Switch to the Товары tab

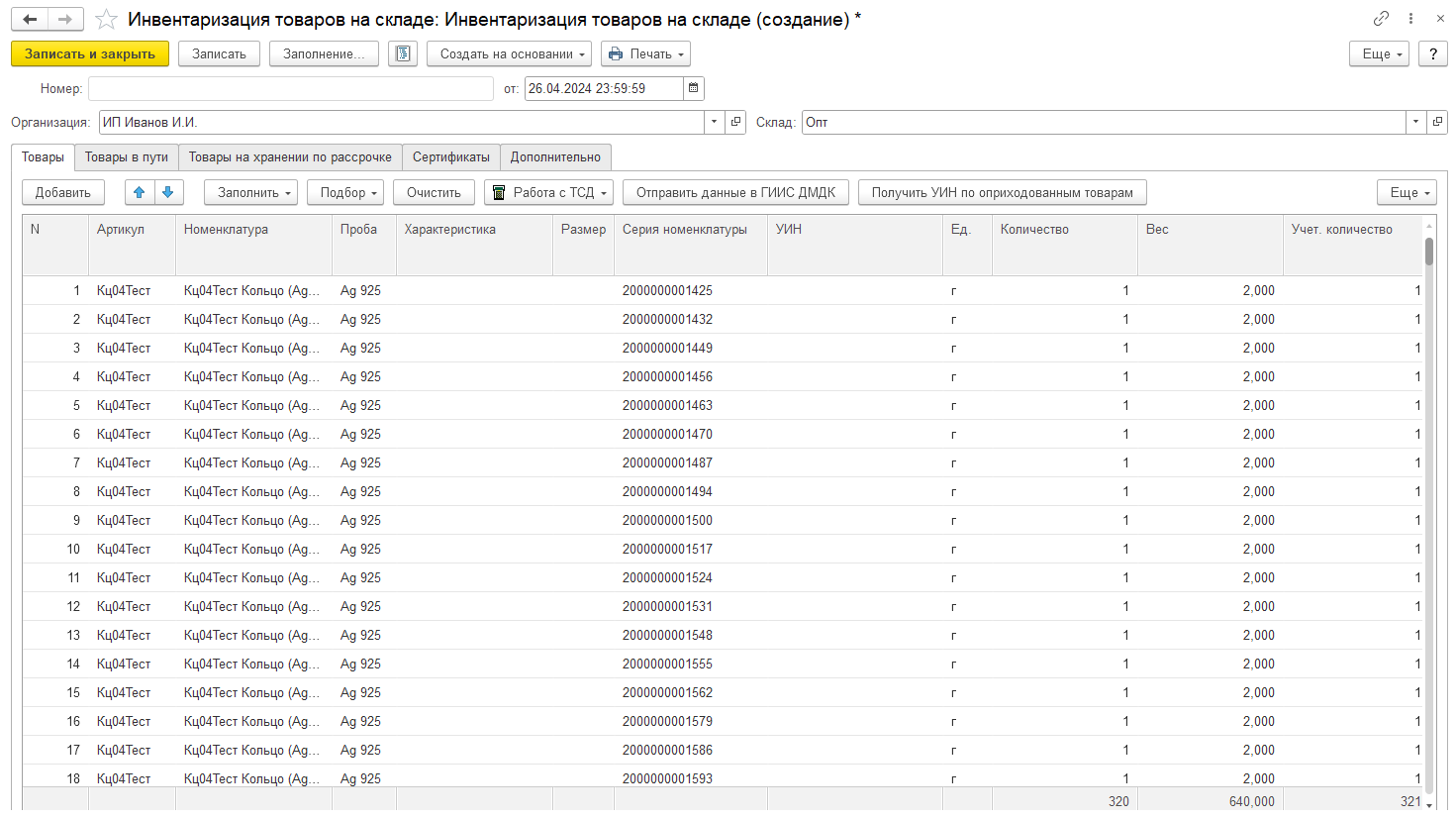[43, 157]
